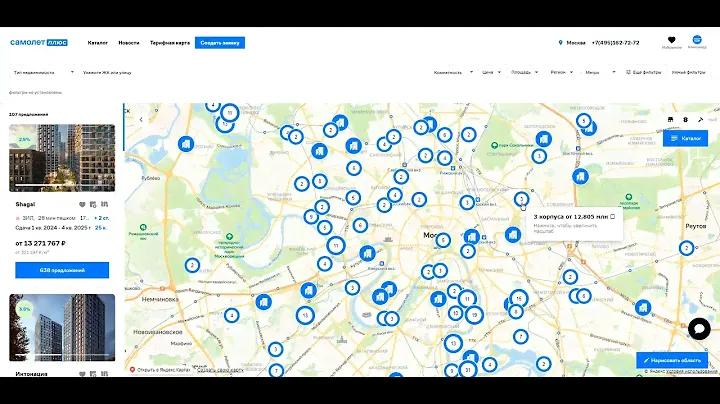The width and height of the screenshot is (720, 404).
Task: Open the Новости menu item
Action: click(129, 43)
